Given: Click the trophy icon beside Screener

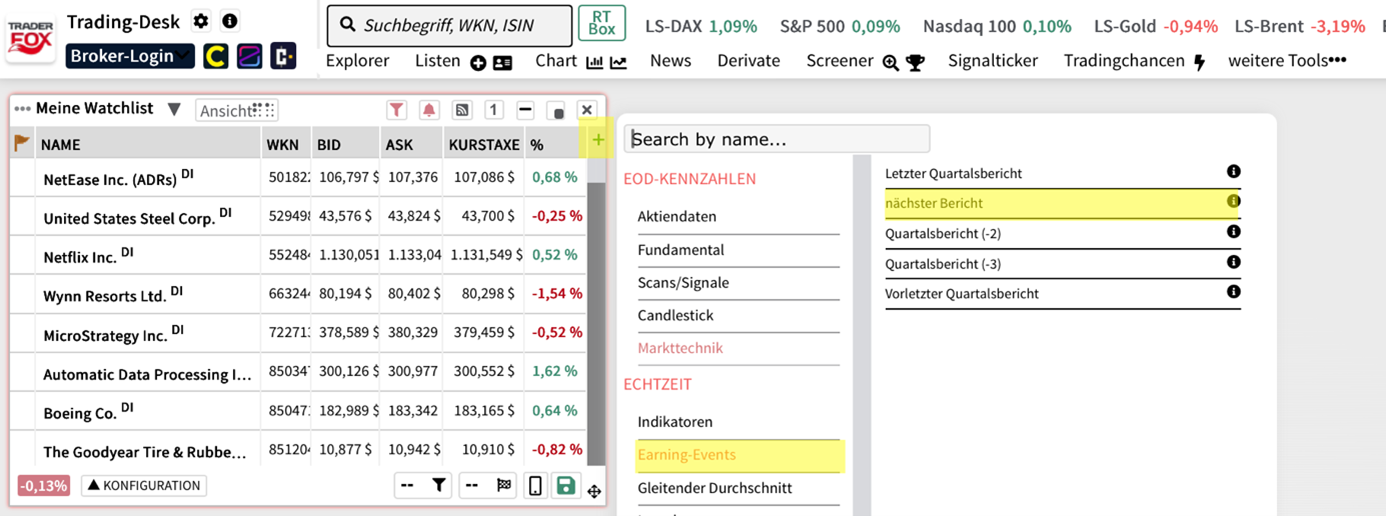Looking at the screenshot, I should (915, 62).
